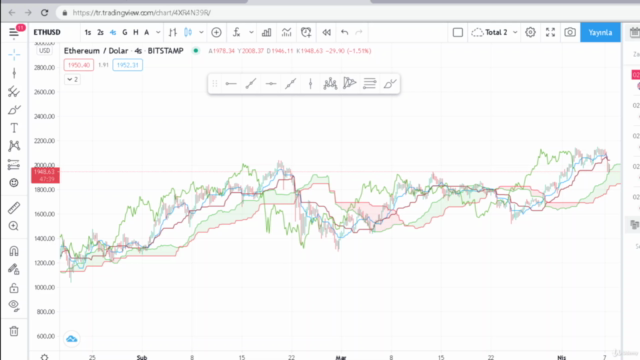Select the G daily timeframe
640x360 pixels.
click(x=124, y=32)
